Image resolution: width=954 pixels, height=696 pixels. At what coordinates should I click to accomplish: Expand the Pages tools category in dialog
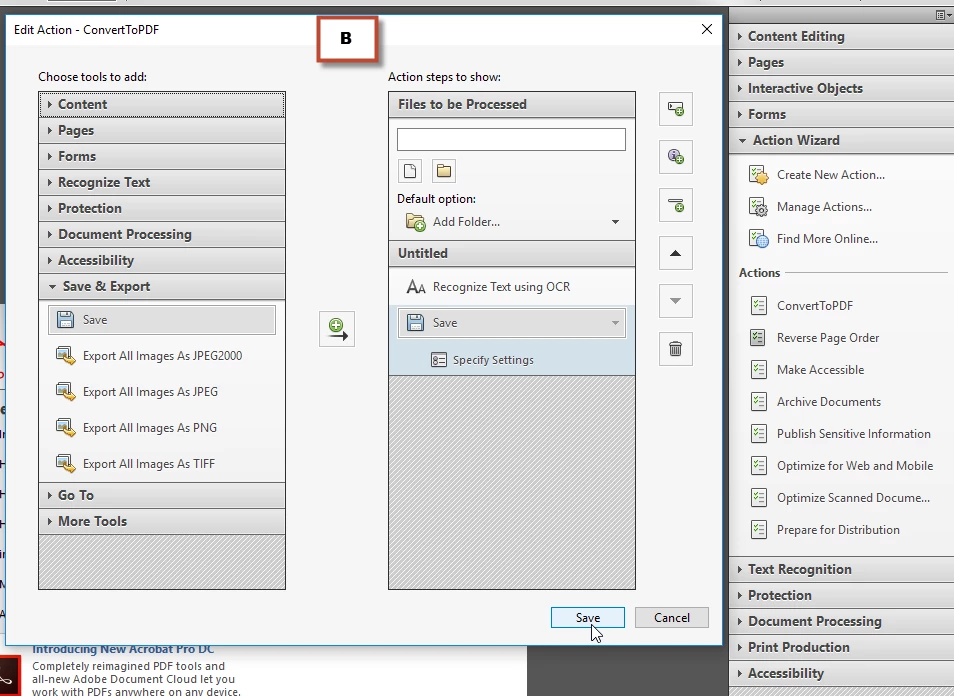click(x=162, y=130)
